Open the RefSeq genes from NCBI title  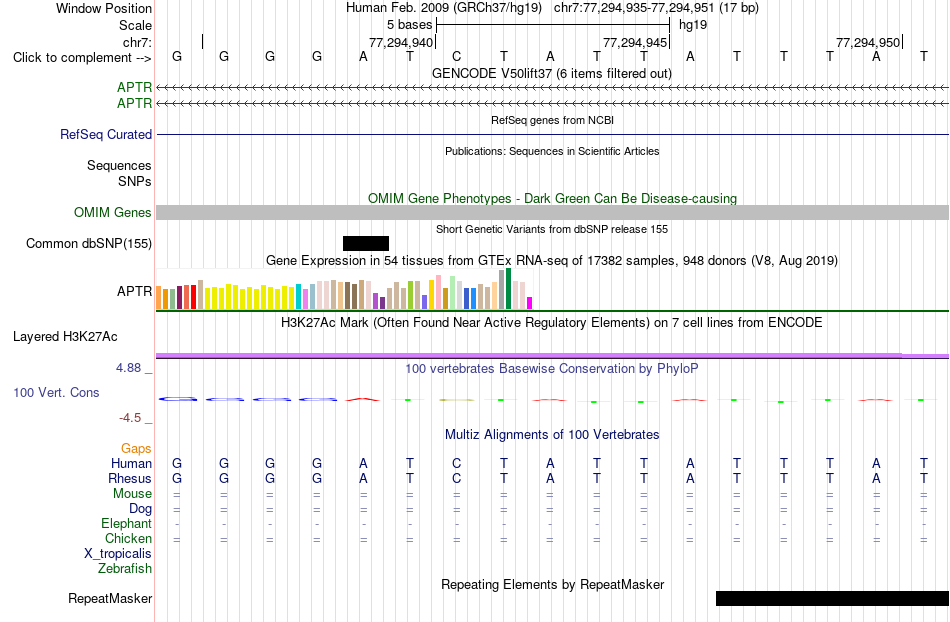552,120
